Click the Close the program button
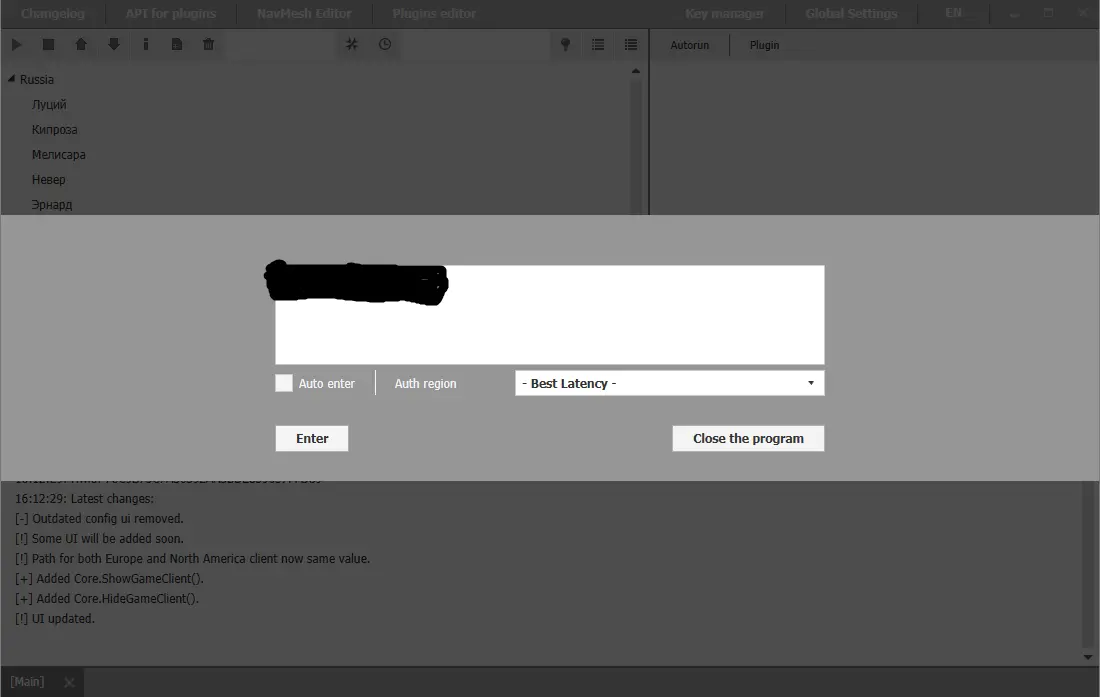 click(748, 438)
